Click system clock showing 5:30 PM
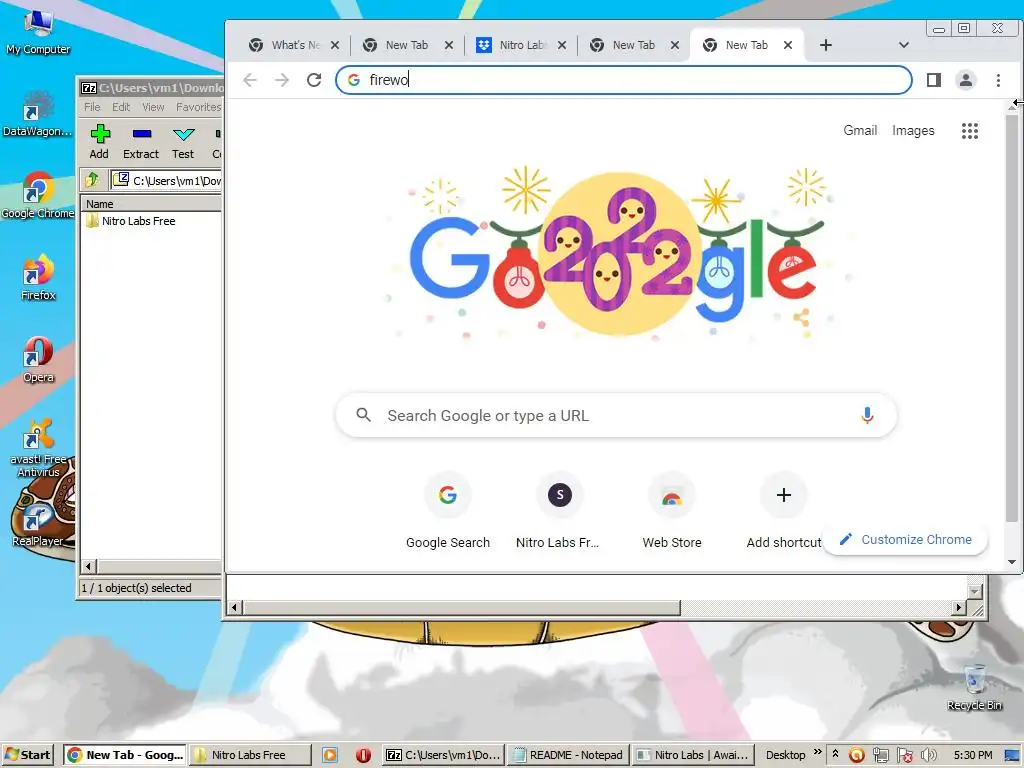This screenshot has width=1024, height=768. tap(972, 755)
